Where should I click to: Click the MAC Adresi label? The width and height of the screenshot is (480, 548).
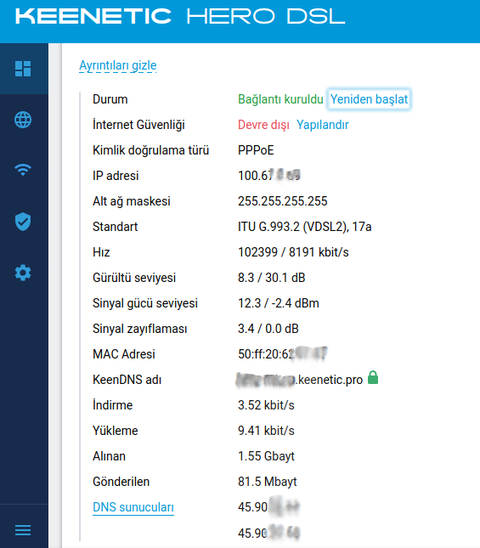point(124,354)
